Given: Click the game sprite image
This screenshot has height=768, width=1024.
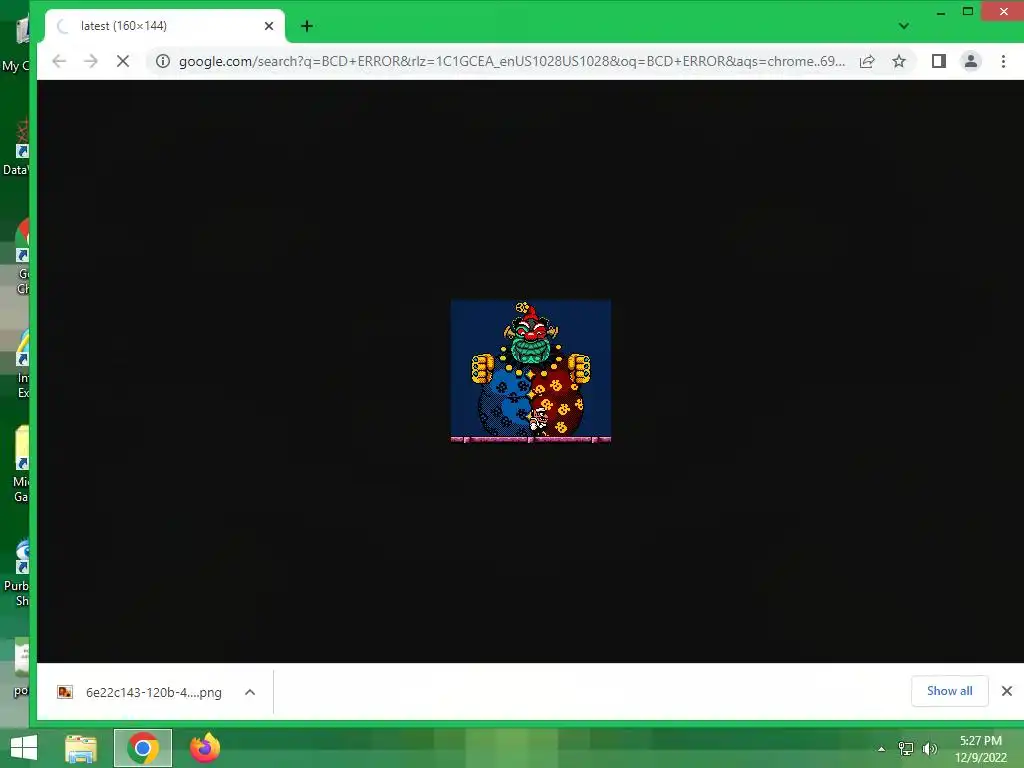Looking at the screenshot, I should [531, 371].
